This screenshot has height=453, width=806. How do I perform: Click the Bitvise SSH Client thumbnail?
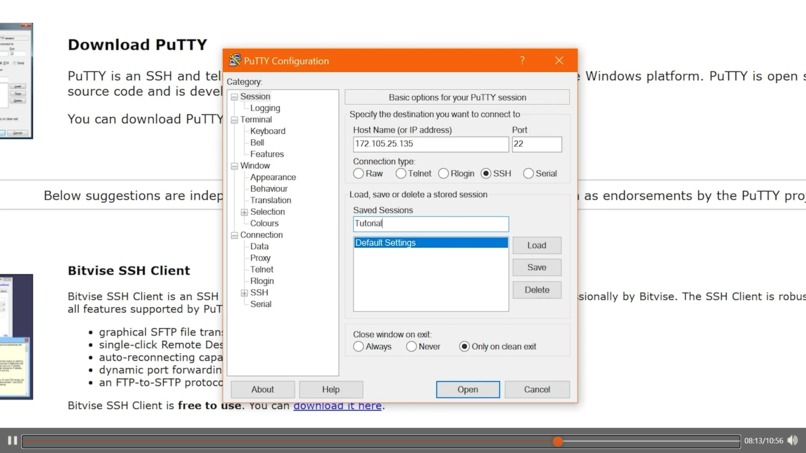pos(16,337)
